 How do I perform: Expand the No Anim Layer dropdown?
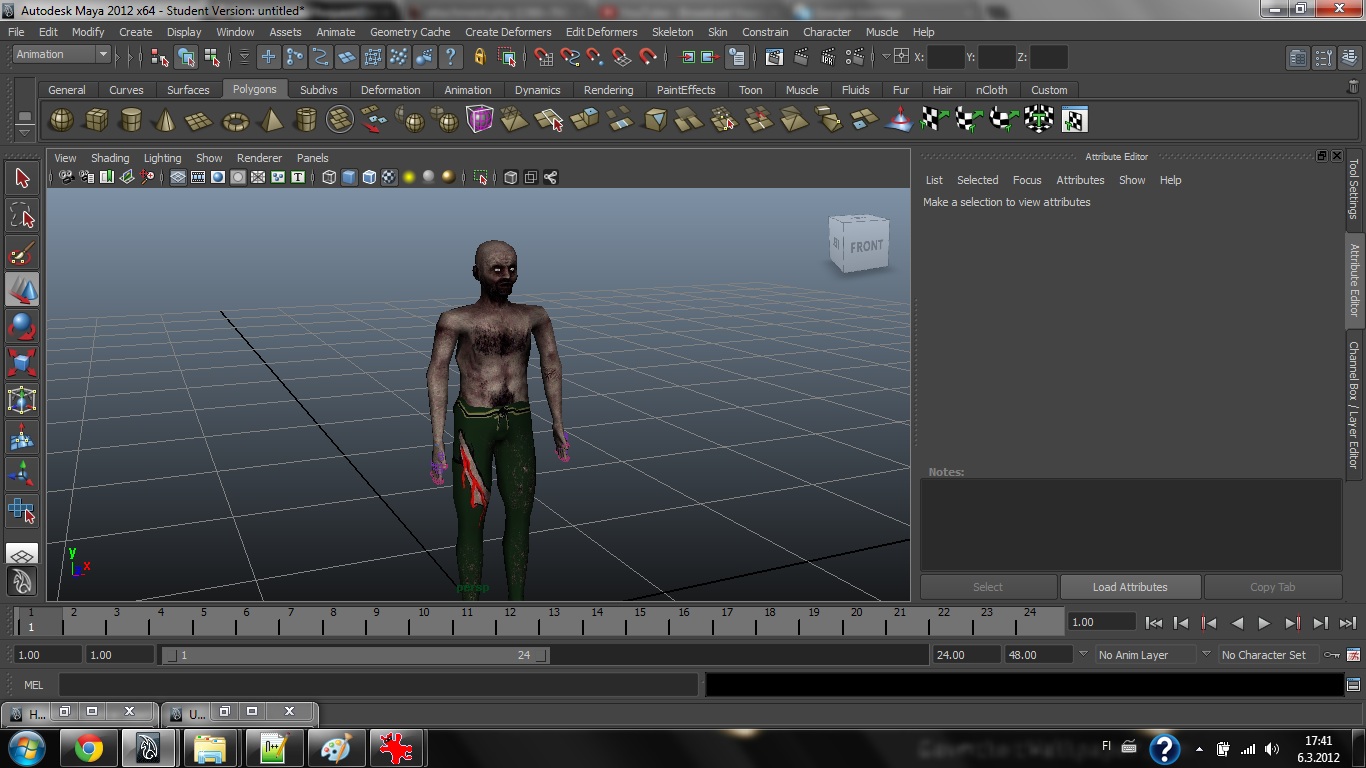click(1142, 655)
